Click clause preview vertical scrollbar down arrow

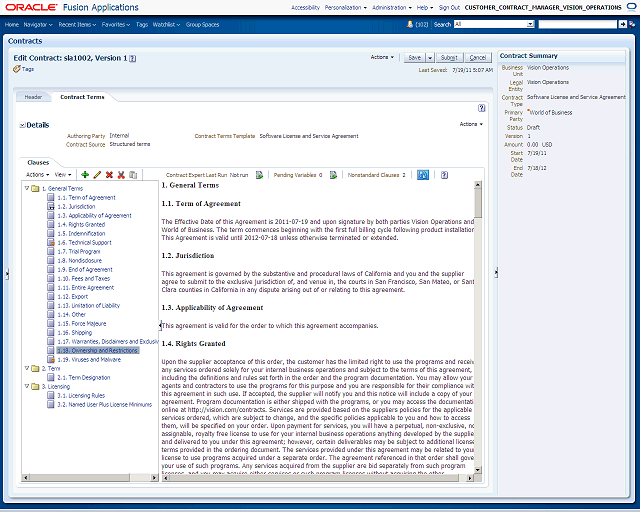coord(478,470)
